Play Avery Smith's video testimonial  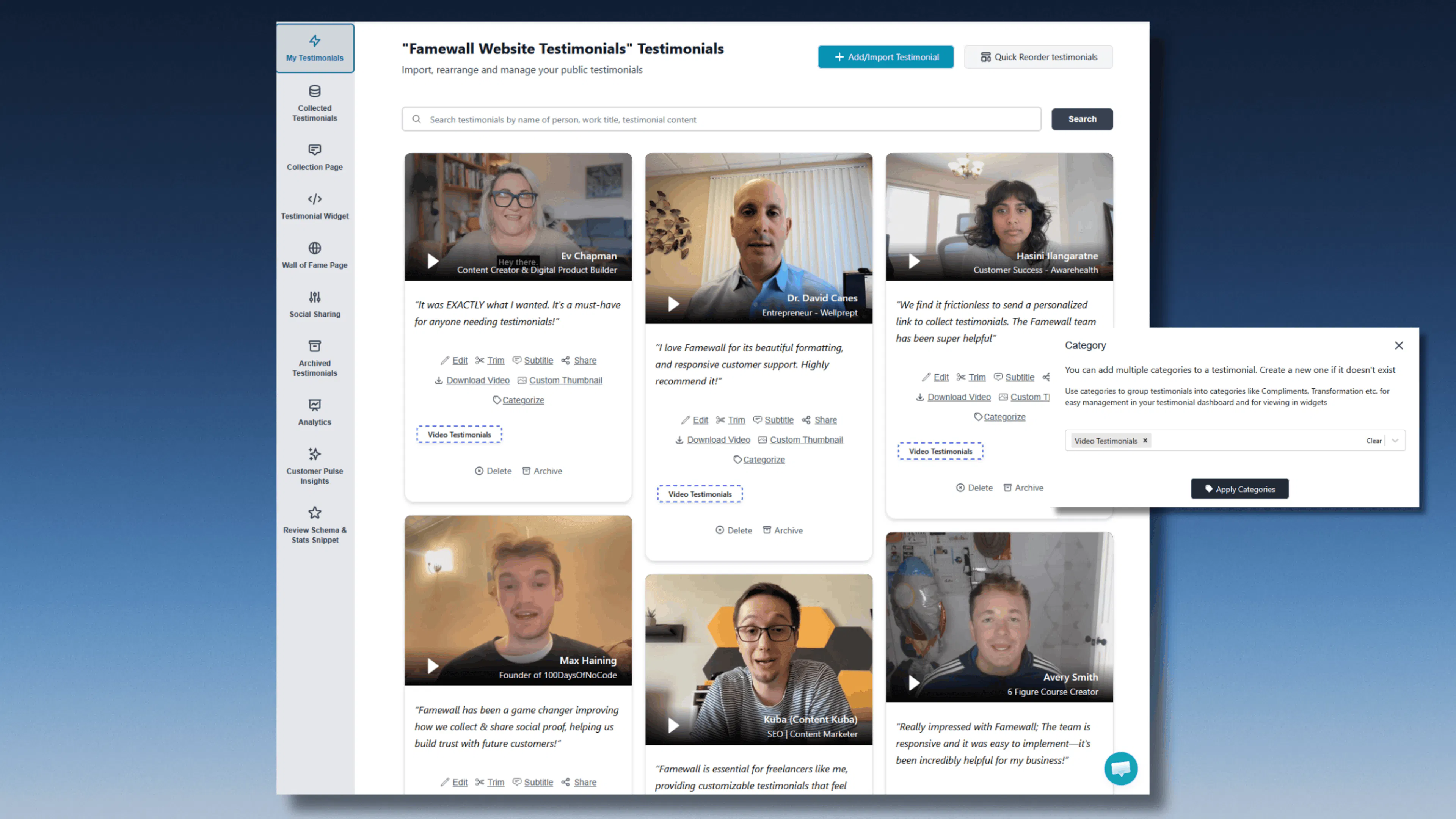pos(914,683)
